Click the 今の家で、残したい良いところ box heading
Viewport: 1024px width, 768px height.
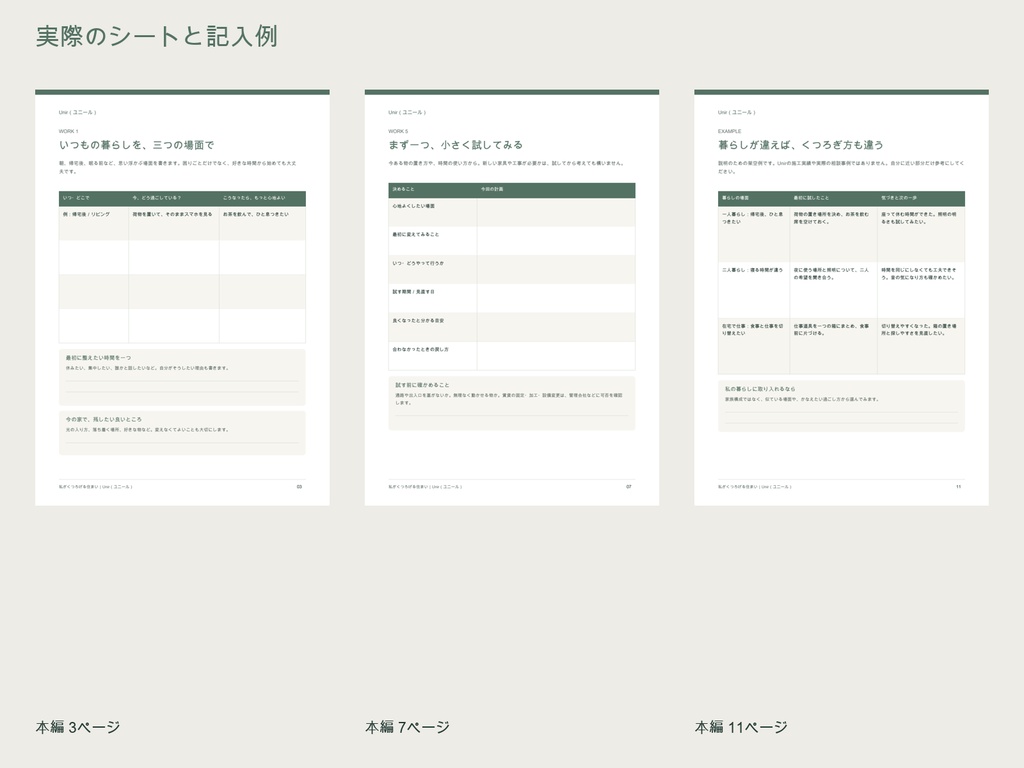pos(103,419)
